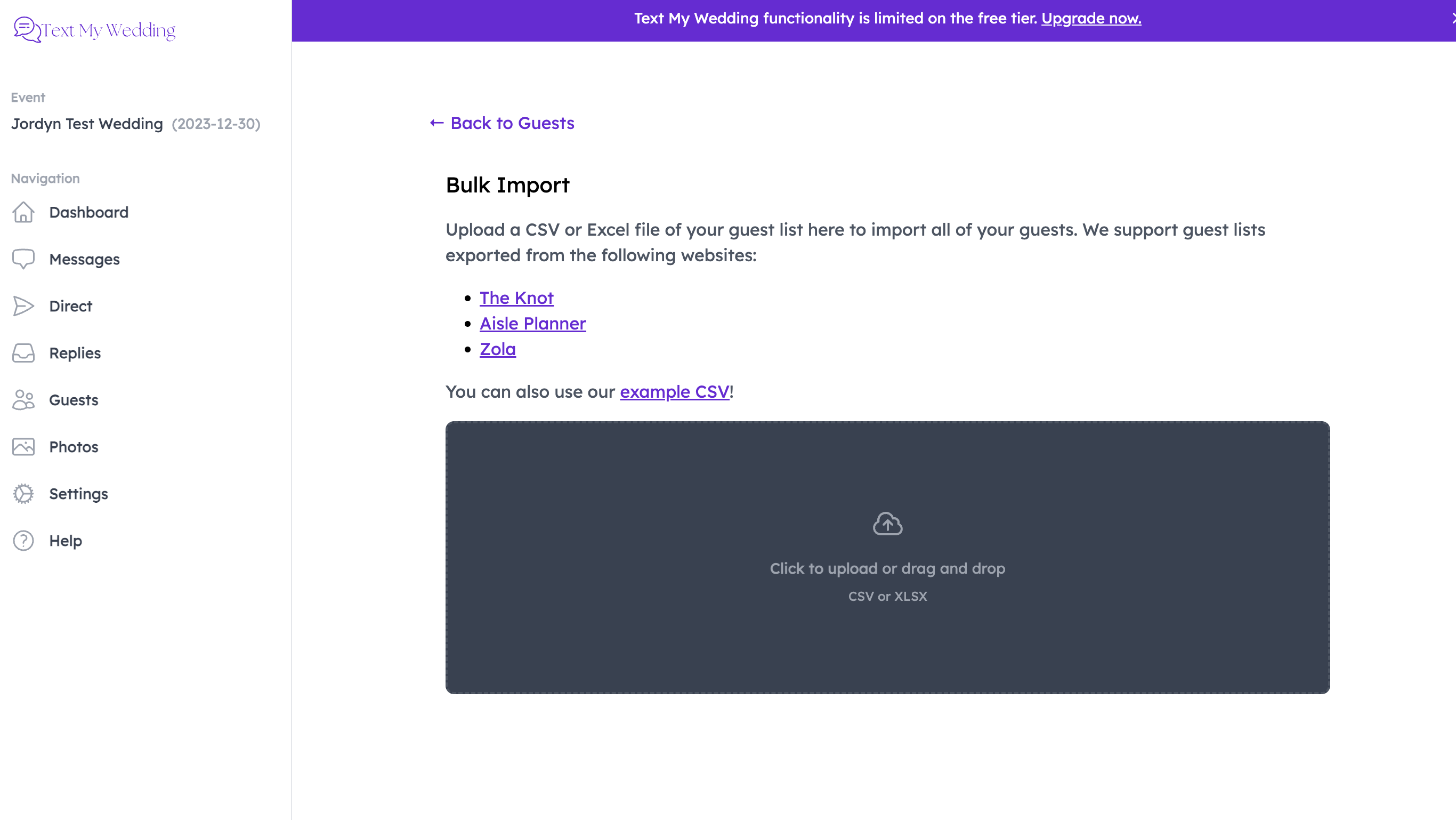Screen dimensions: 1456x820
Task: Click the upload drag and drop area
Action: [887, 558]
